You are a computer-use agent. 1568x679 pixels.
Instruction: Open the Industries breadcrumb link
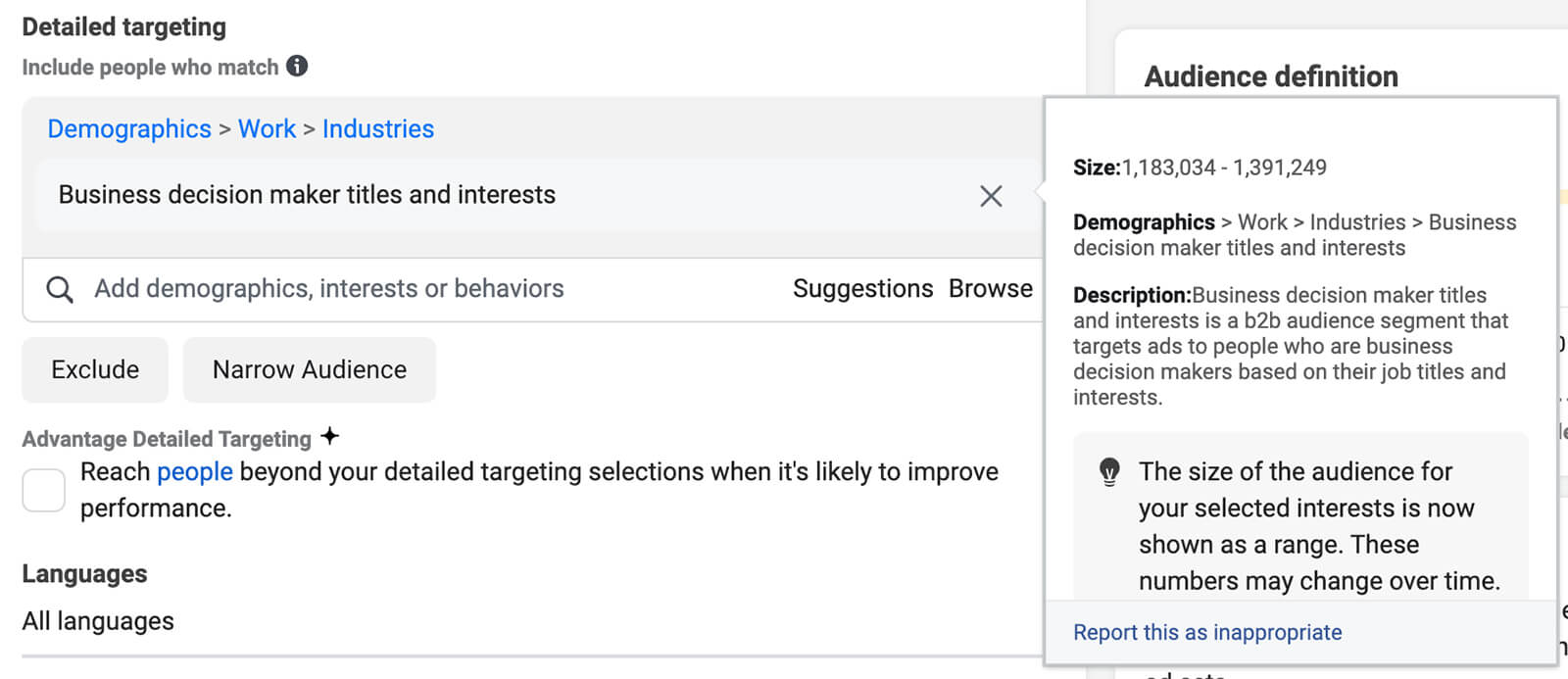378,129
